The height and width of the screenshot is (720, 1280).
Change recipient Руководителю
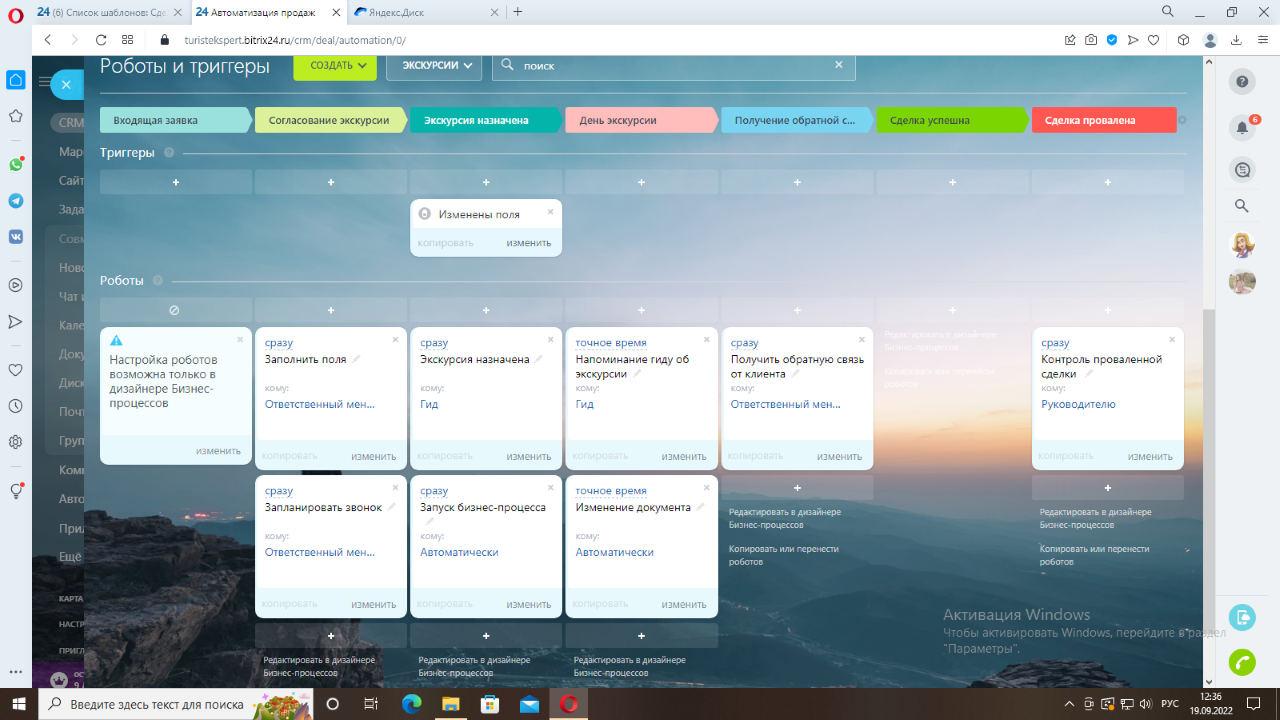coord(1078,404)
